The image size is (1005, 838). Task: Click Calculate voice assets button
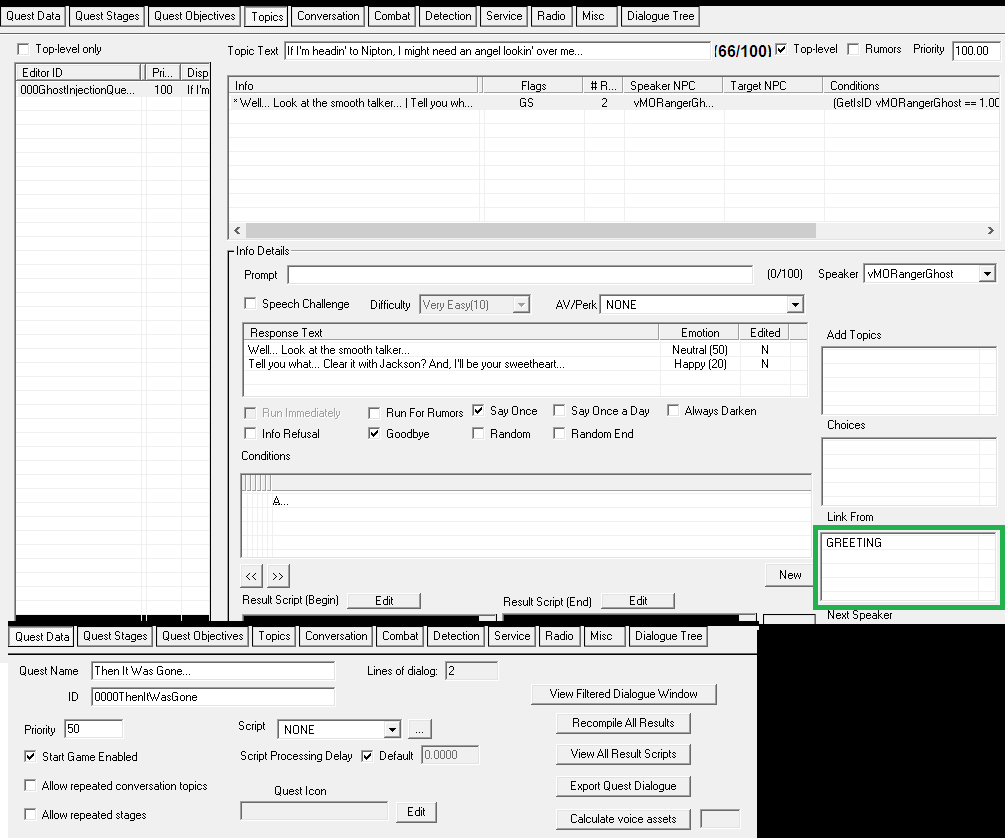[x=623, y=819]
